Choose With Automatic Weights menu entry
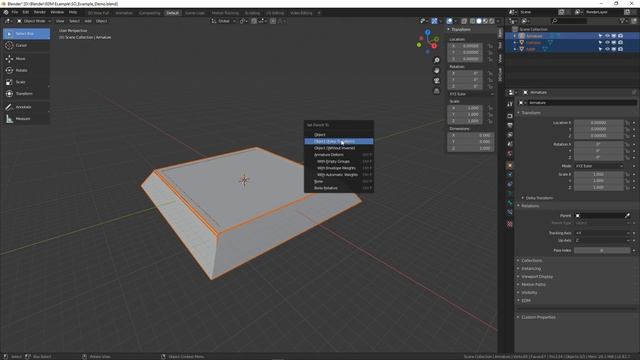Viewport: 640px width, 360px height. point(339,175)
